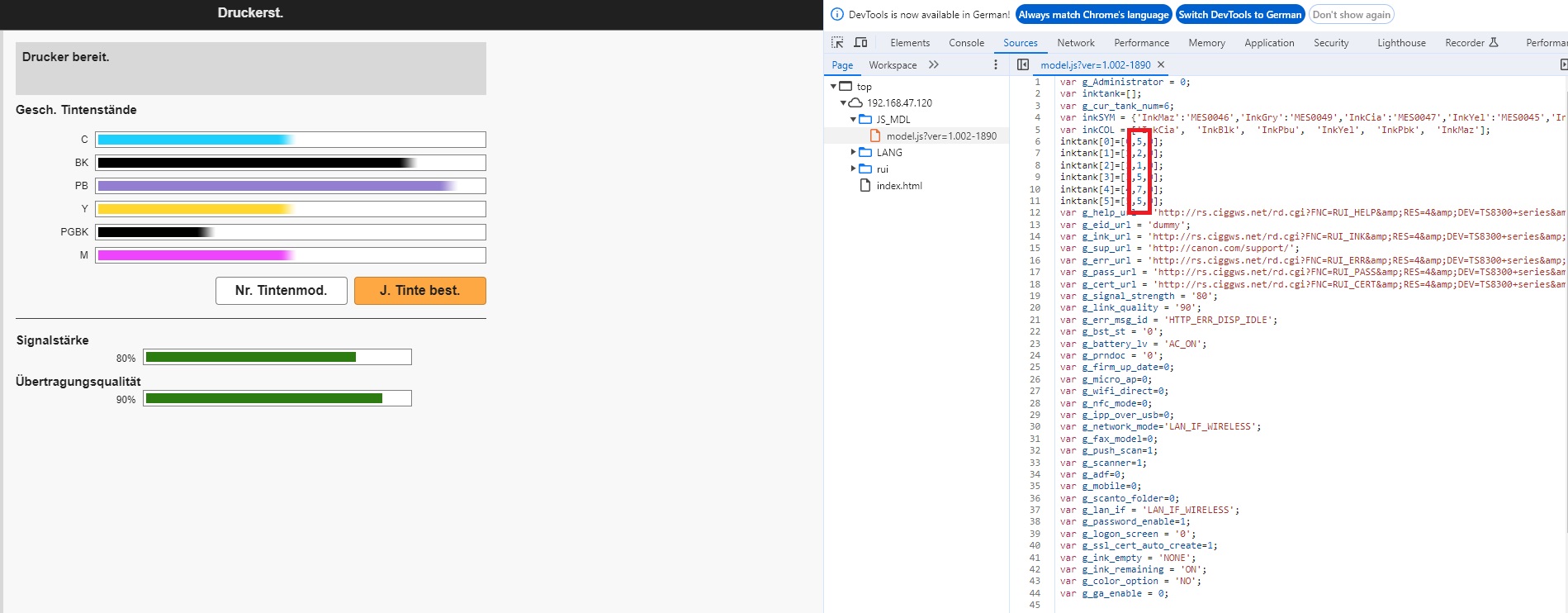Viewport: 1568px width, 613px height.
Task: Click the 192.168.47.120 cloud domain icon
Action: tap(855, 102)
